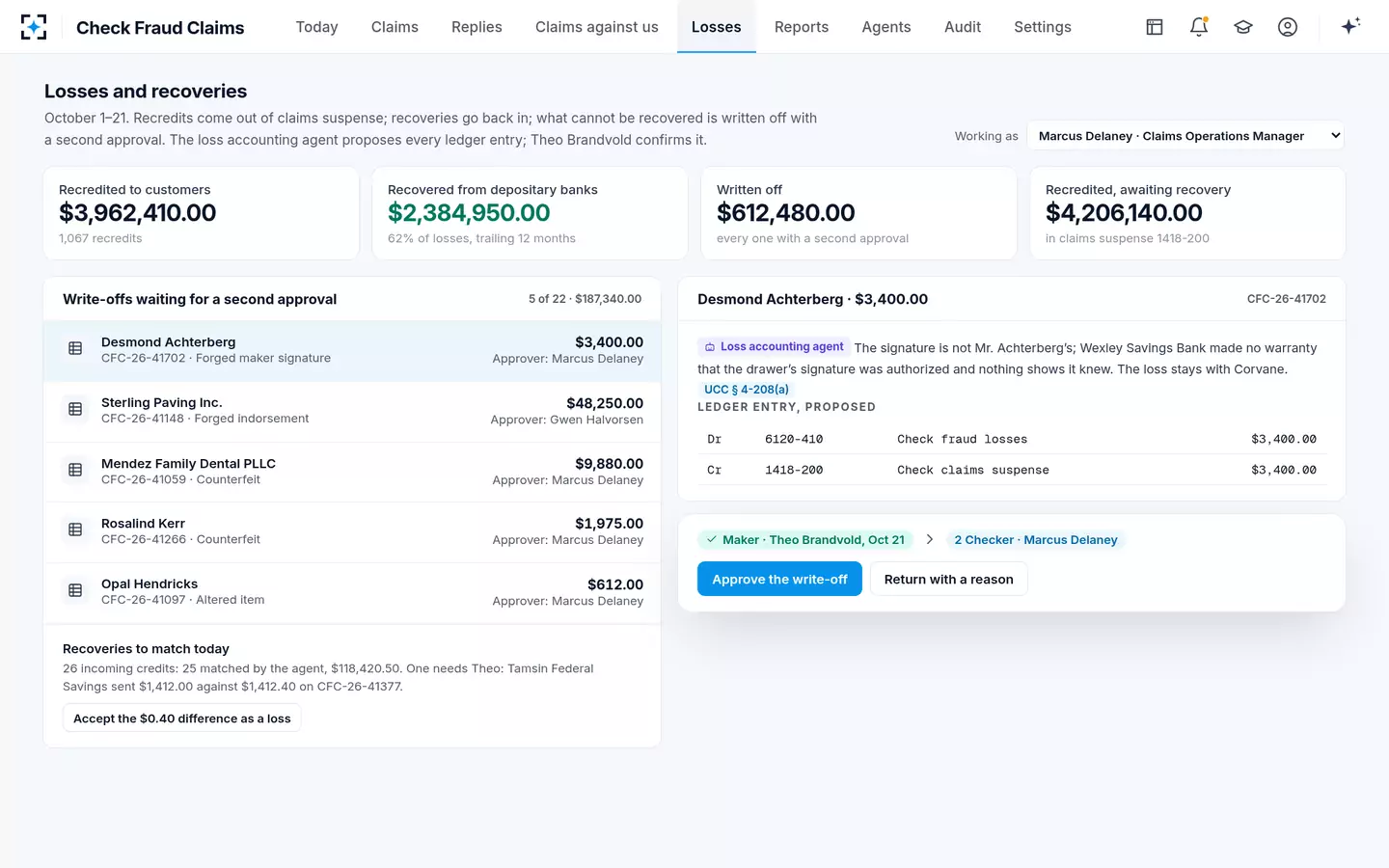Click ledger icon beside Mendez Family Dental PLLC
This screenshot has width=1389, height=868.
pyautogui.click(x=75, y=470)
